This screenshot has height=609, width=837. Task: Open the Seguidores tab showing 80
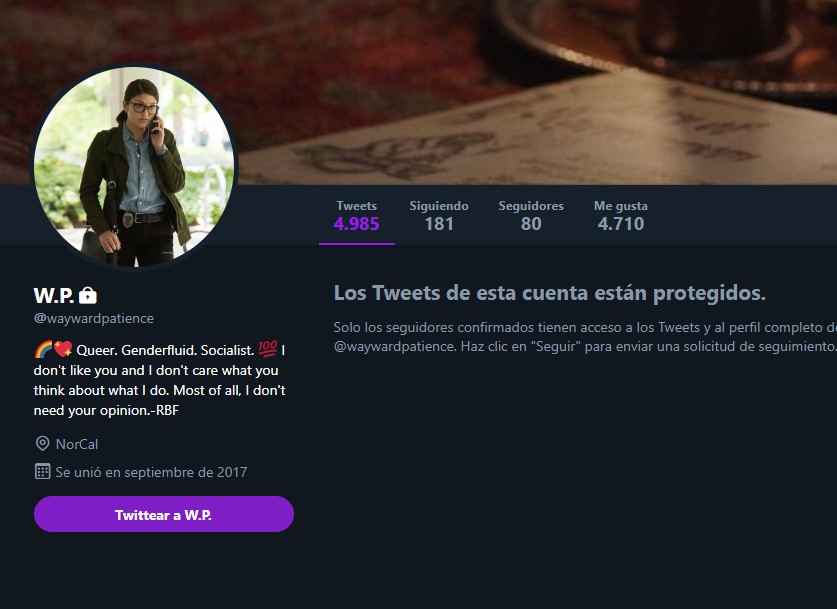531,216
